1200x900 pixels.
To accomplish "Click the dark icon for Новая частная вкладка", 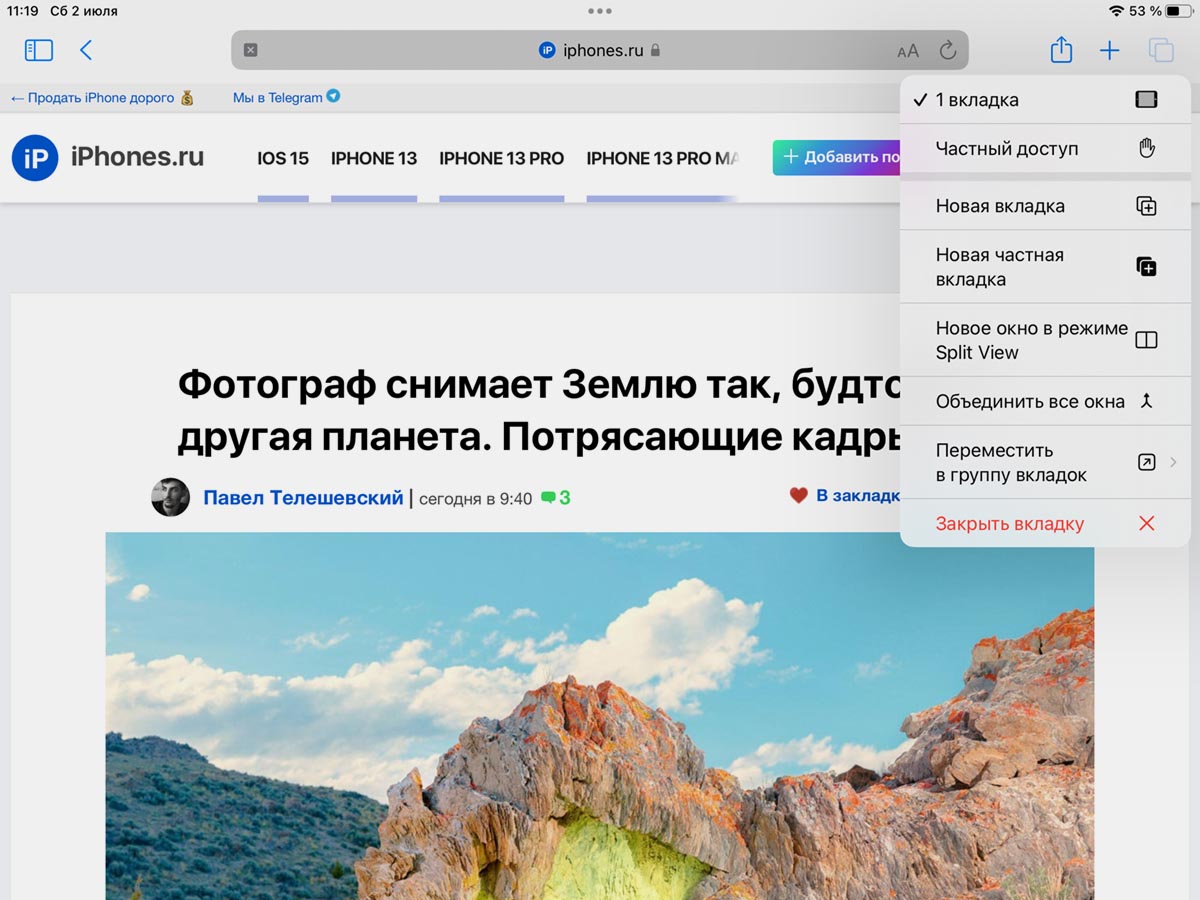I will pos(1147,267).
